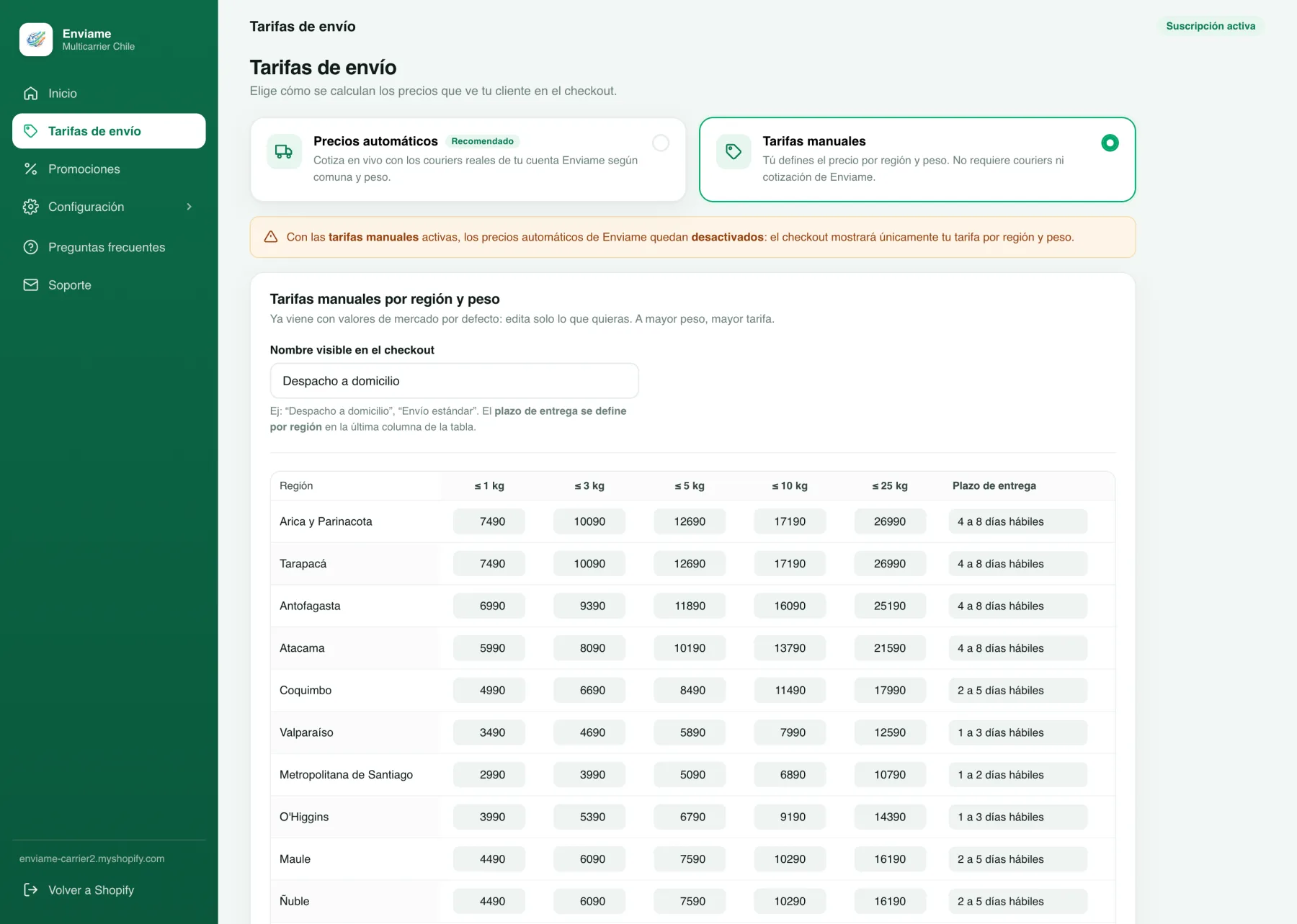1297x924 pixels.
Task: Edit Ñuble ≤5 kg price field
Action: (x=690, y=901)
